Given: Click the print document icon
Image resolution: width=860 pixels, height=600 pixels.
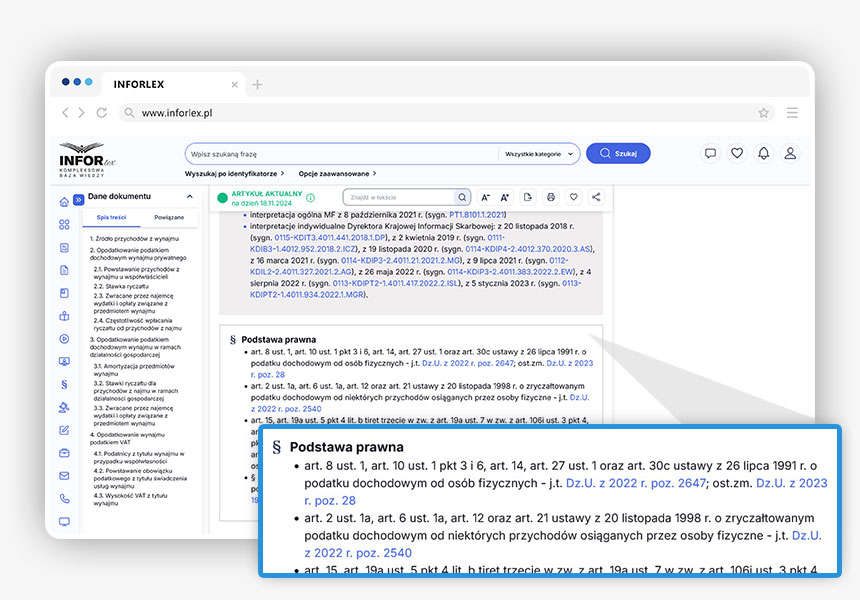Looking at the screenshot, I should [551, 197].
